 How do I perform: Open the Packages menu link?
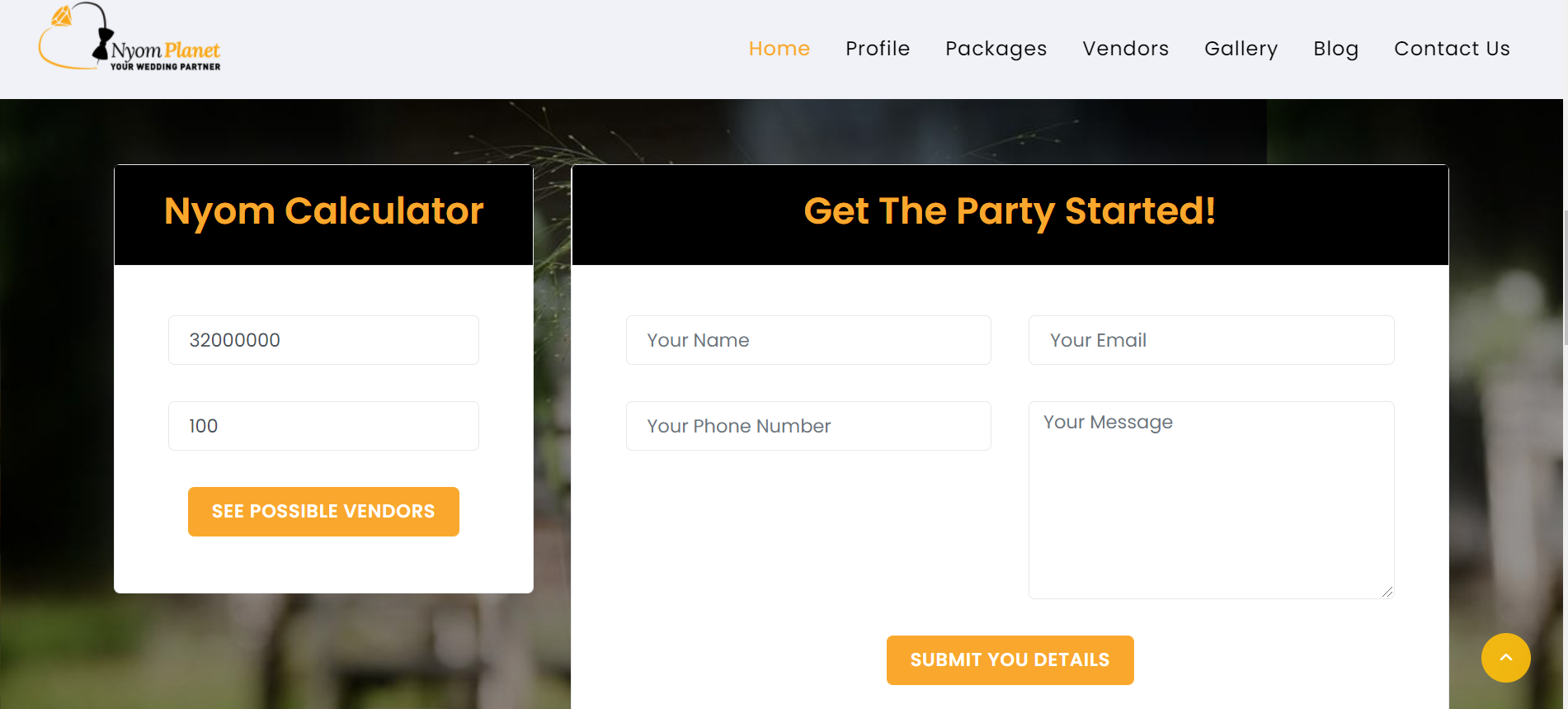pyautogui.click(x=996, y=49)
